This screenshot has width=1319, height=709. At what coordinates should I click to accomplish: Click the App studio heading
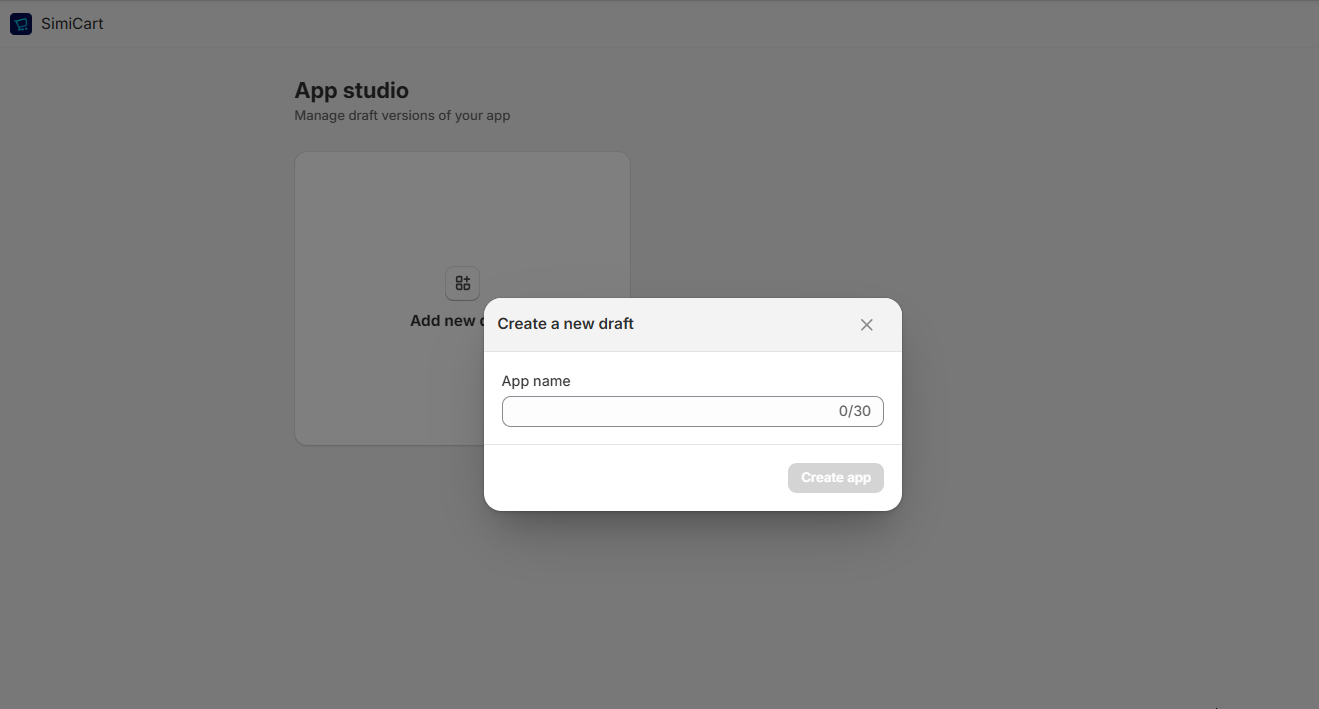pyautogui.click(x=351, y=90)
